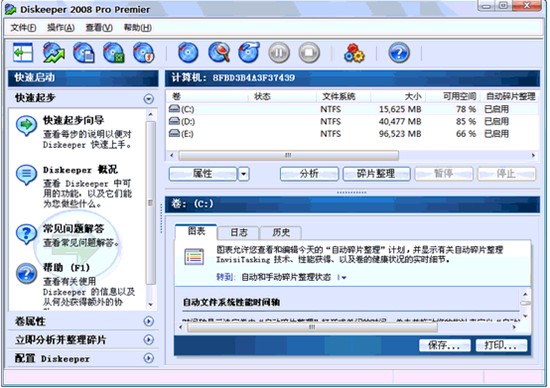Click the gray pause toolbar icon
Image resolution: width=550 pixels, height=388 pixels.
click(x=279, y=53)
